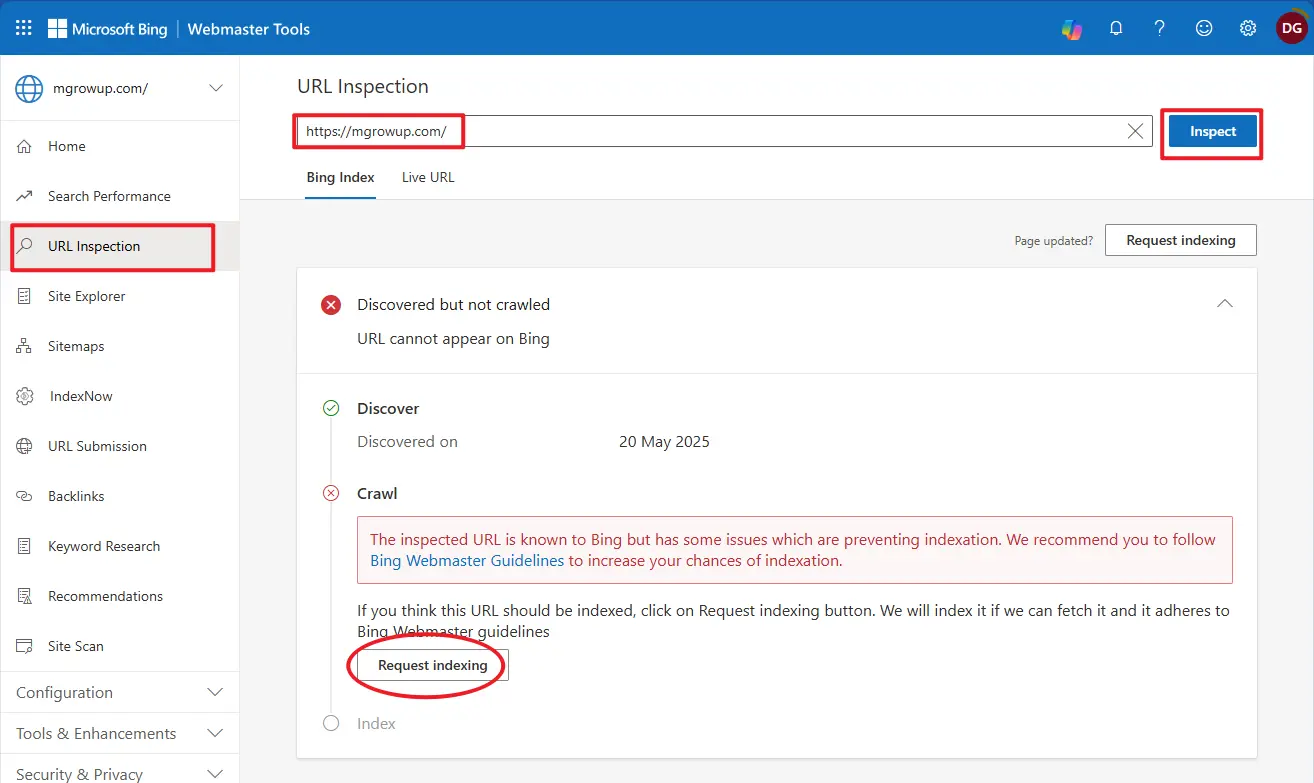Open the settings gear icon
The image size is (1314, 783).
(1248, 29)
